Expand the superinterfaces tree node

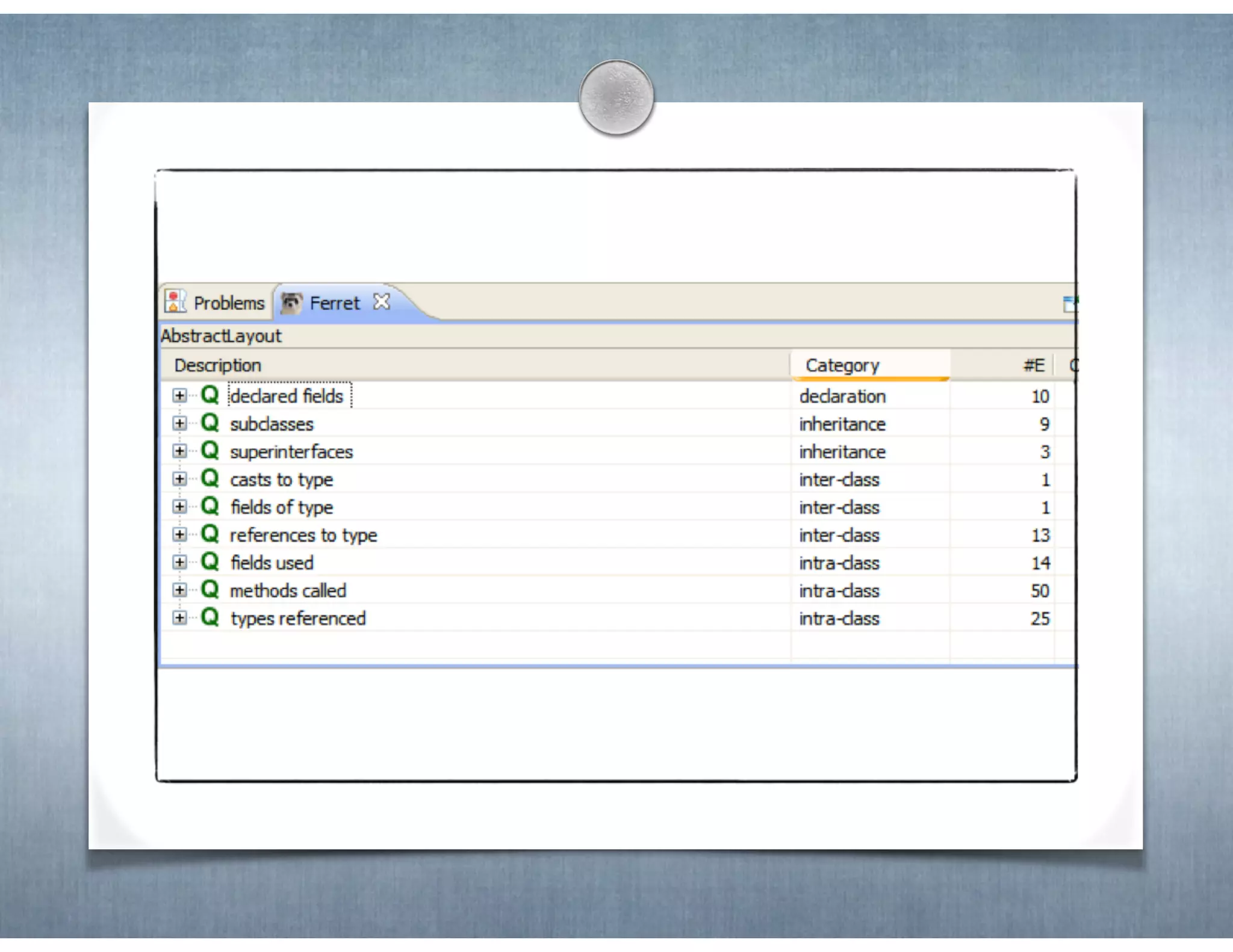(179, 451)
